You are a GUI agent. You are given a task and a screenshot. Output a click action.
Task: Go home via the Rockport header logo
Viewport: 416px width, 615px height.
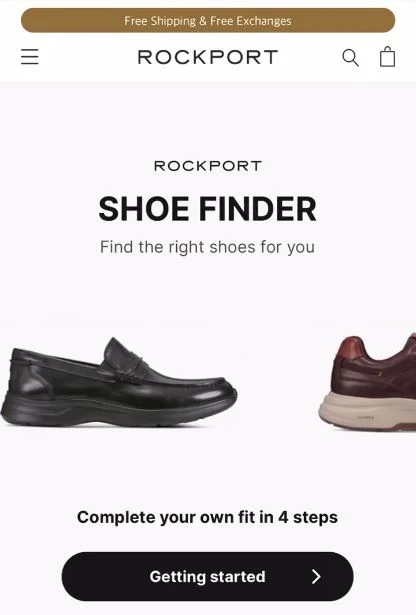[x=208, y=57]
